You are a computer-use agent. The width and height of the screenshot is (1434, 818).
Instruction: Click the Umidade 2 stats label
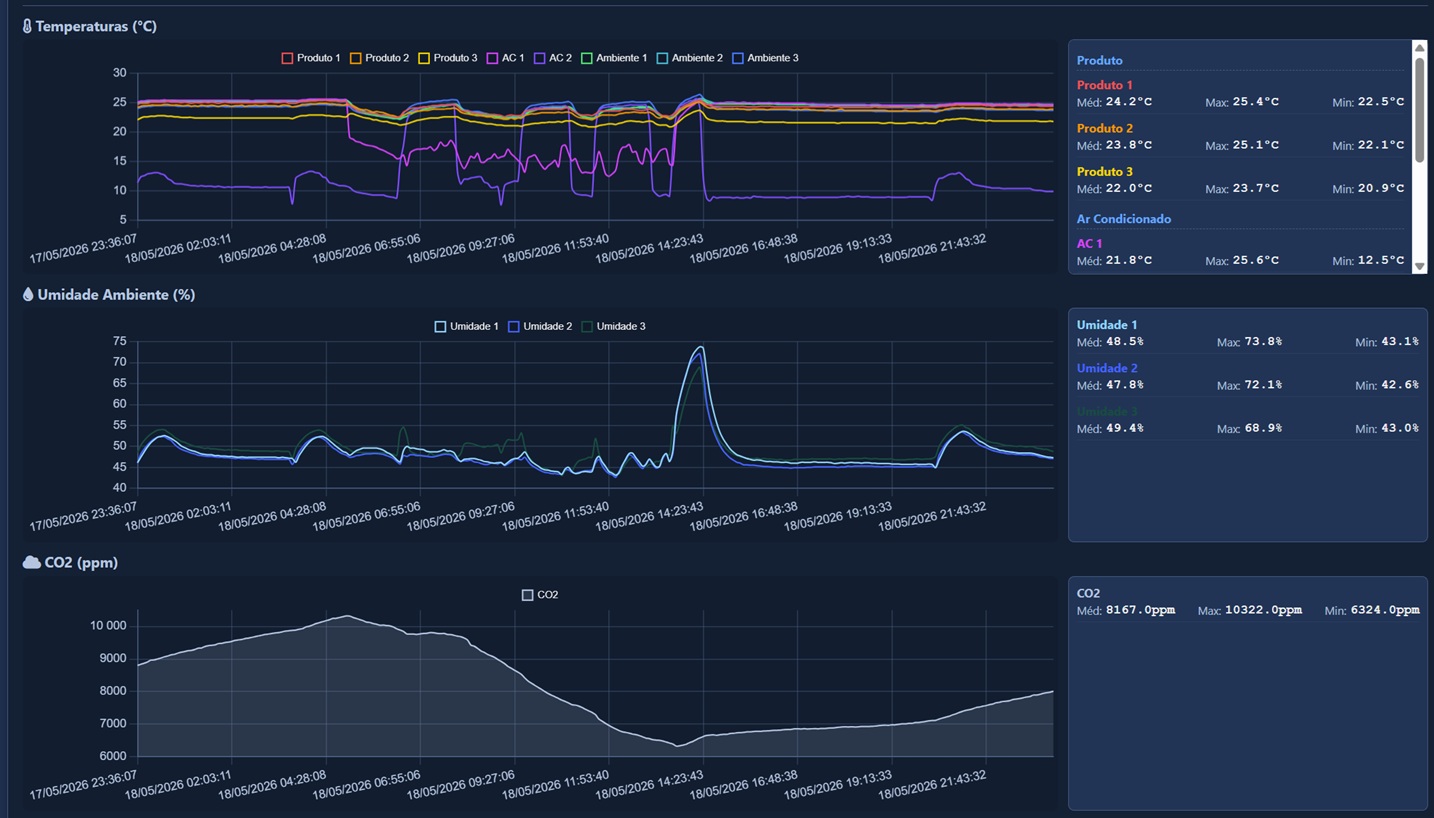point(1107,368)
